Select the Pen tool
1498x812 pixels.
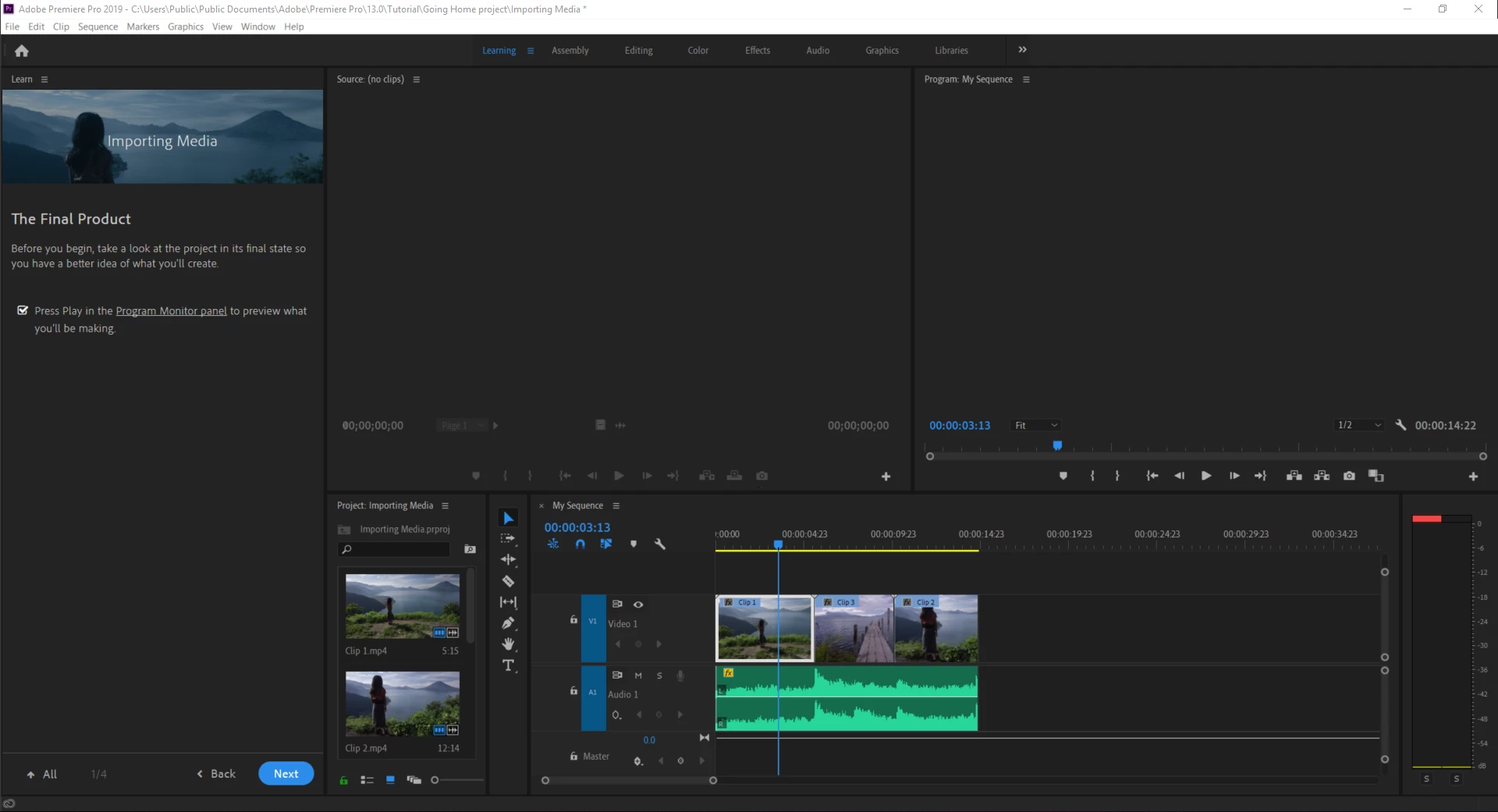click(508, 623)
